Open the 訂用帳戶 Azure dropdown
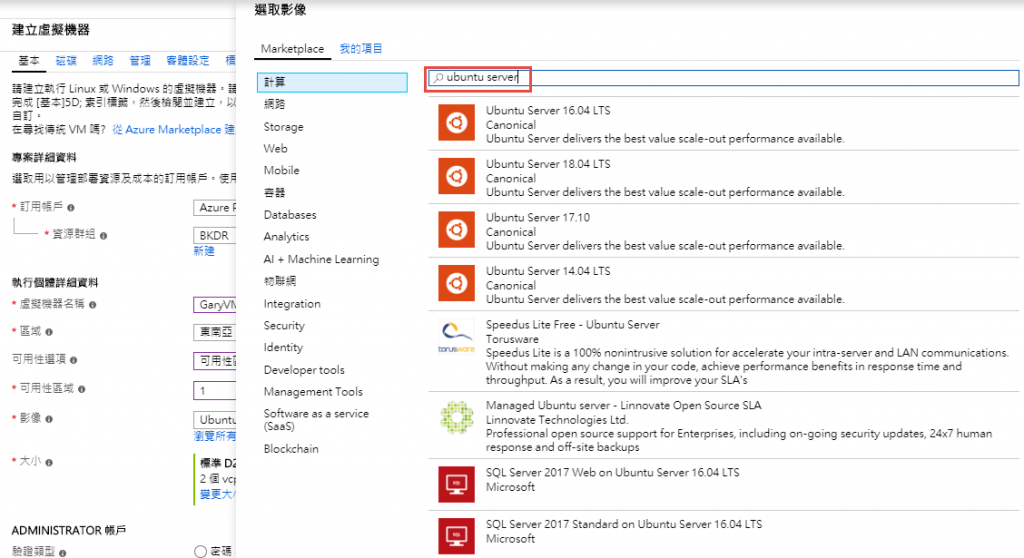 pyautogui.click(x=215, y=208)
